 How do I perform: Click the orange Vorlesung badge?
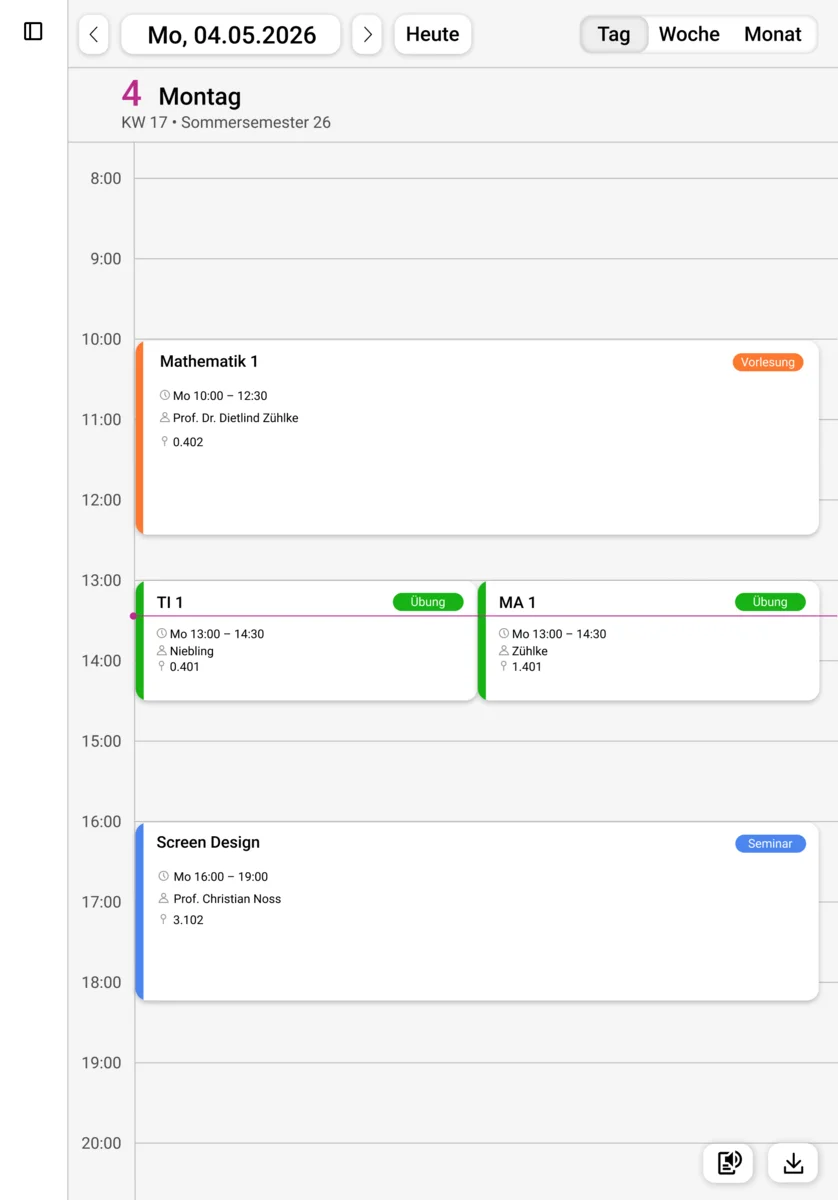coord(768,362)
